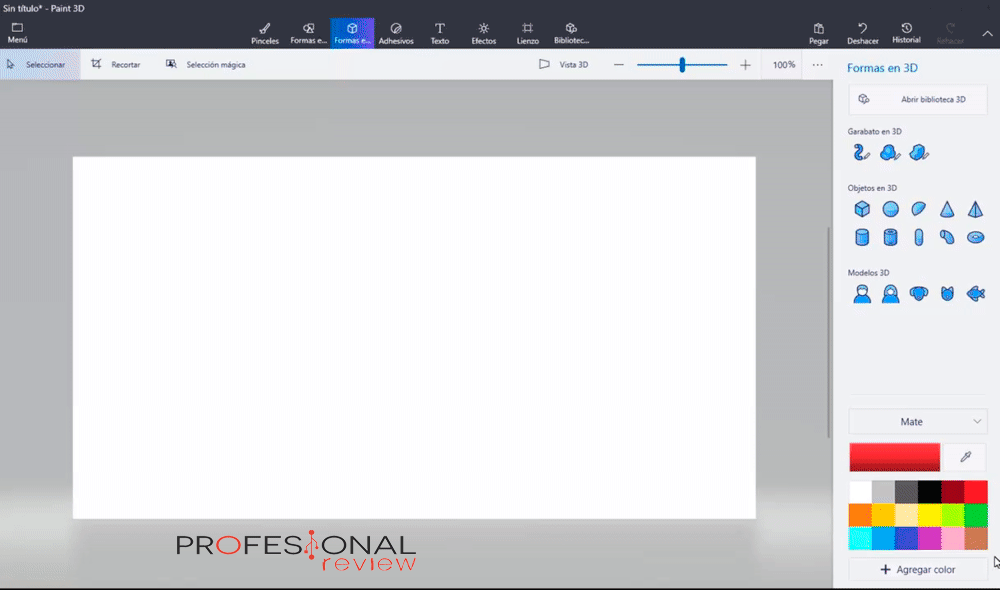Insert the dog 3D model
This screenshot has height=590, width=1000.
point(918,293)
